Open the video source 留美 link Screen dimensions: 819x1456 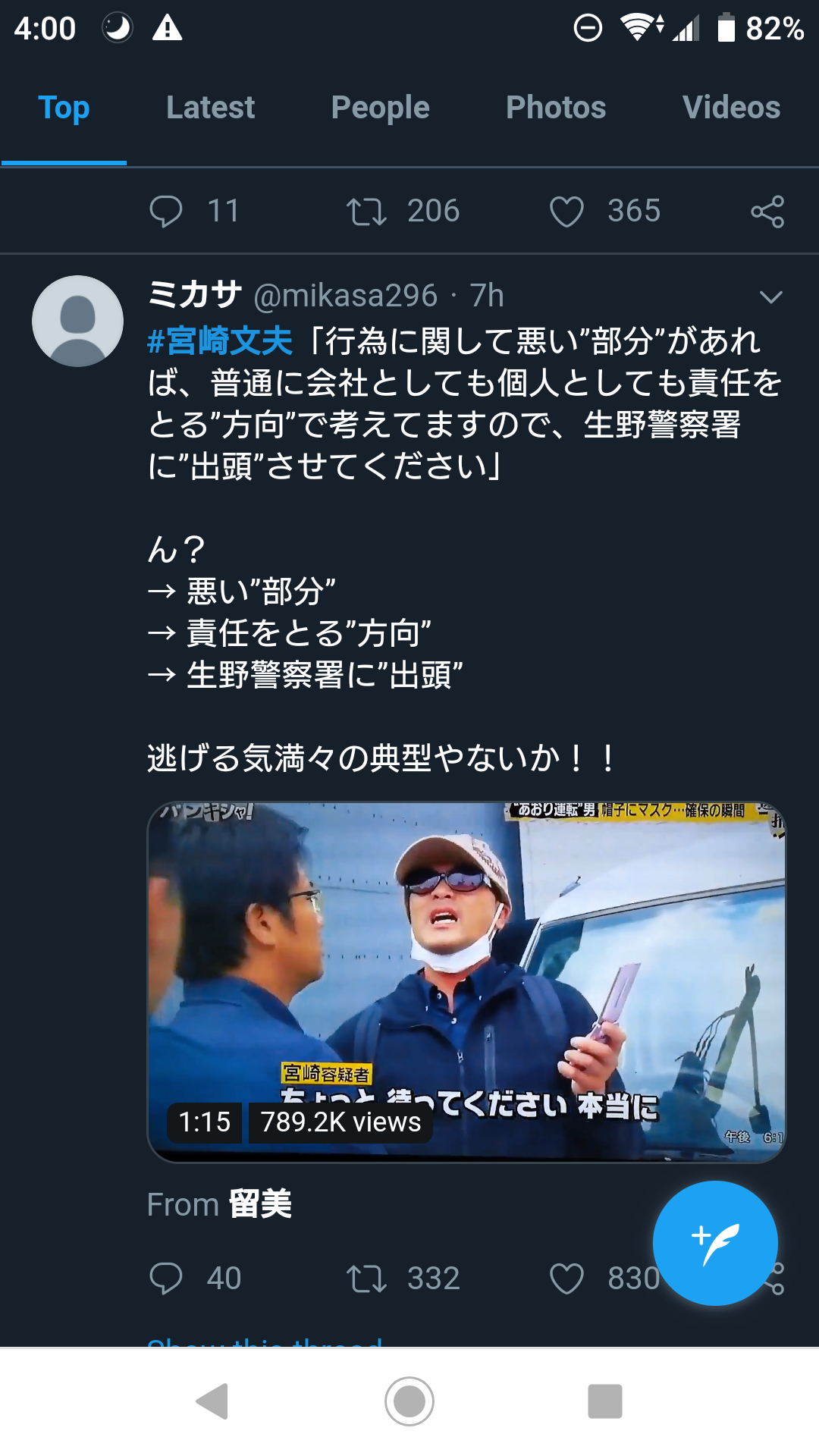pos(260,1204)
